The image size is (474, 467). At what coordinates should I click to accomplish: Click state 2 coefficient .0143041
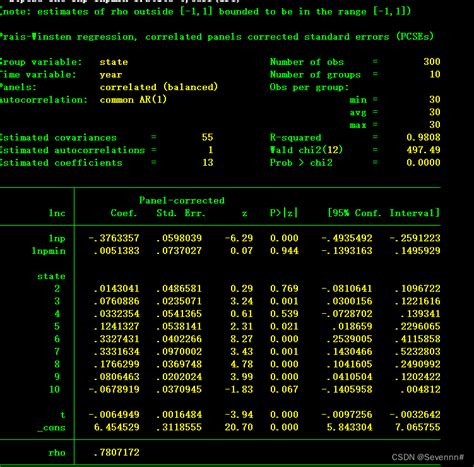[x=116, y=289]
